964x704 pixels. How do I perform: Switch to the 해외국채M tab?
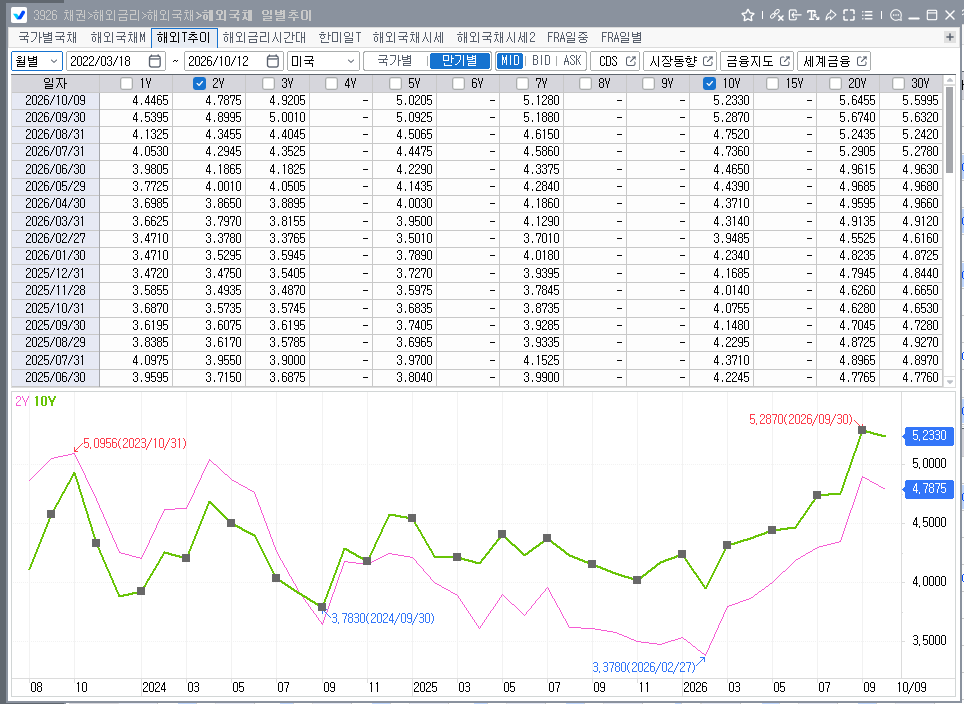click(118, 38)
